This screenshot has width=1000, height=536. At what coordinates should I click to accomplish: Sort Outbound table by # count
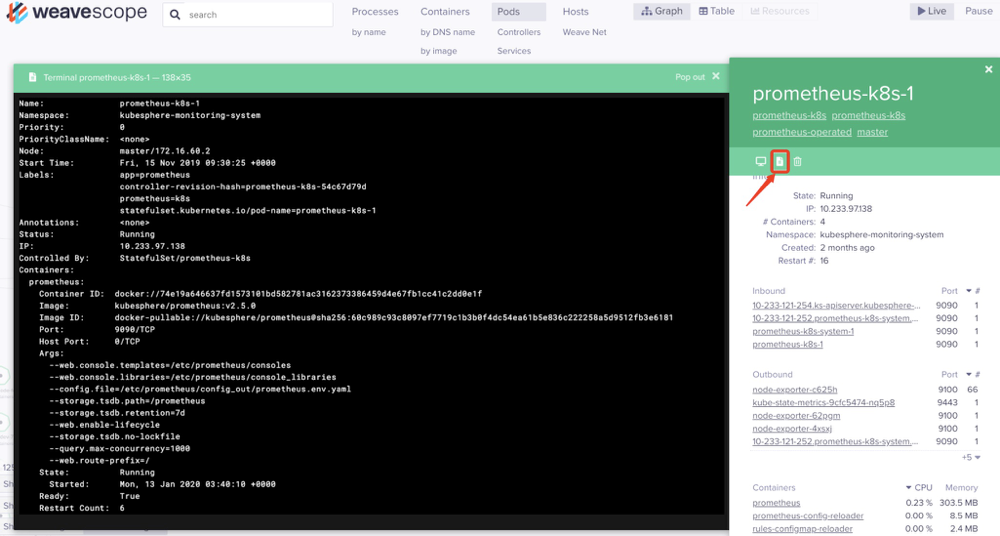point(977,375)
